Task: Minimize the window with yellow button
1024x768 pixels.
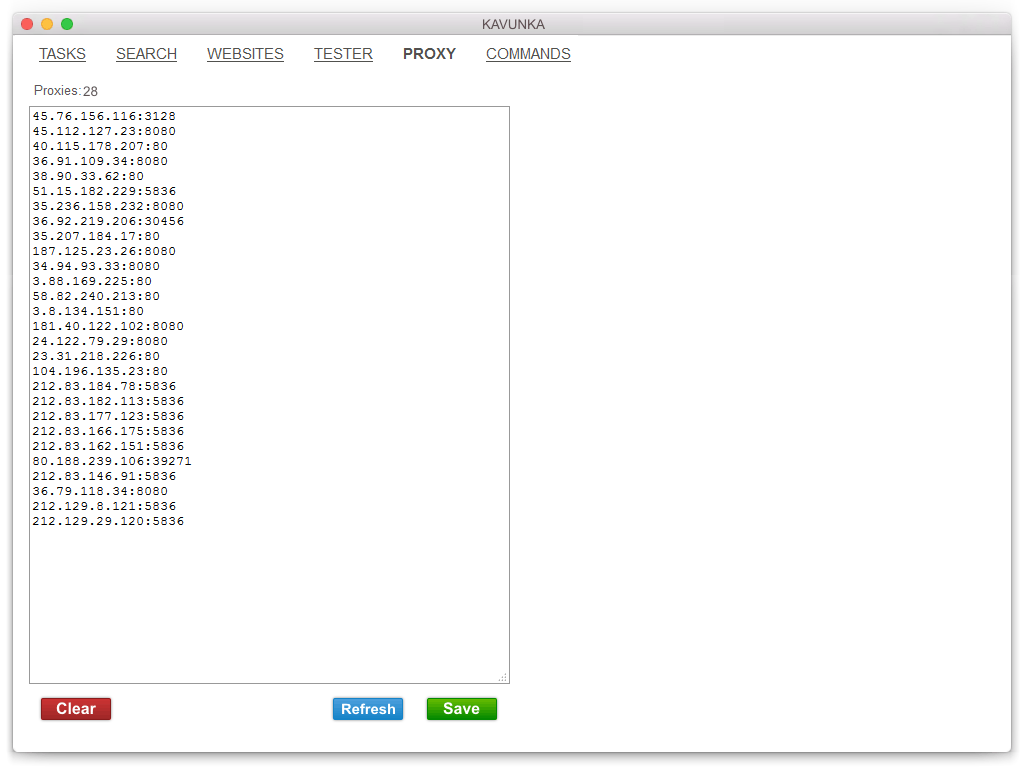Action: (x=47, y=24)
